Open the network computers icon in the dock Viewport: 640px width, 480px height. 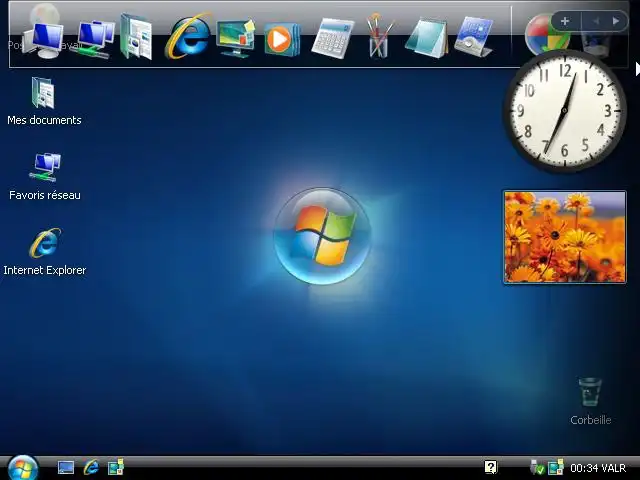pyautogui.click(x=95, y=40)
